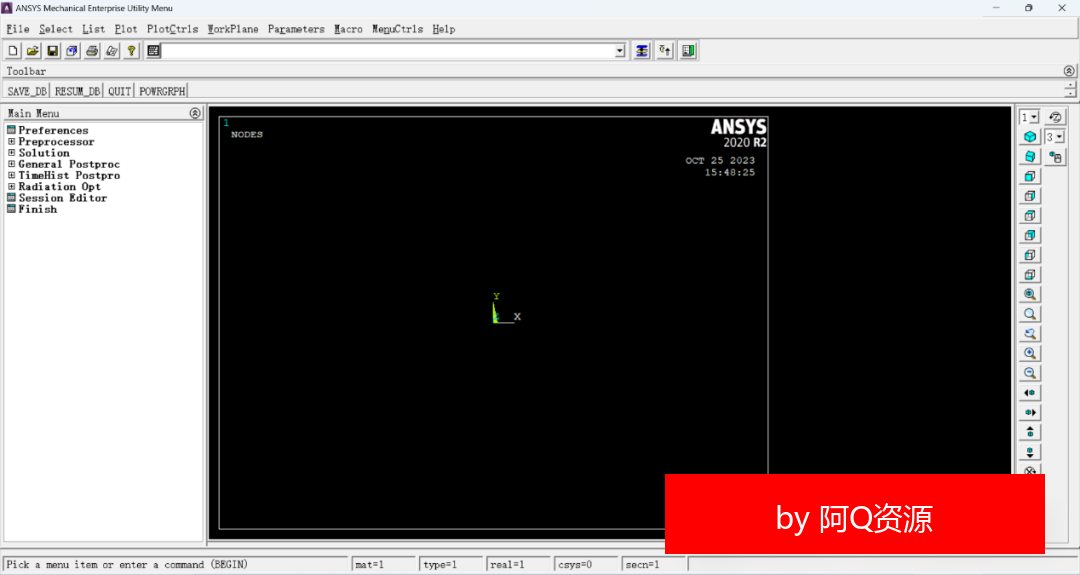Switch to the Right view
1080x575 pixels.
coord(1030,196)
